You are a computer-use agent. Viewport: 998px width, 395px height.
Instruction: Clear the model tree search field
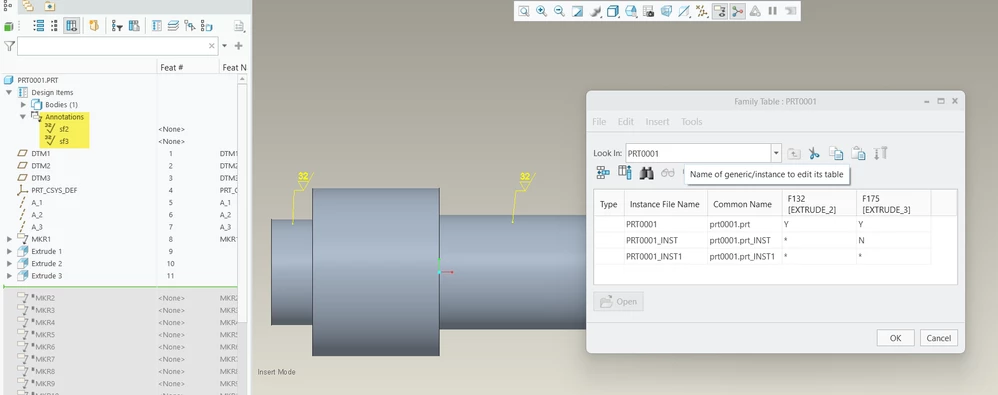(x=212, y=46)
